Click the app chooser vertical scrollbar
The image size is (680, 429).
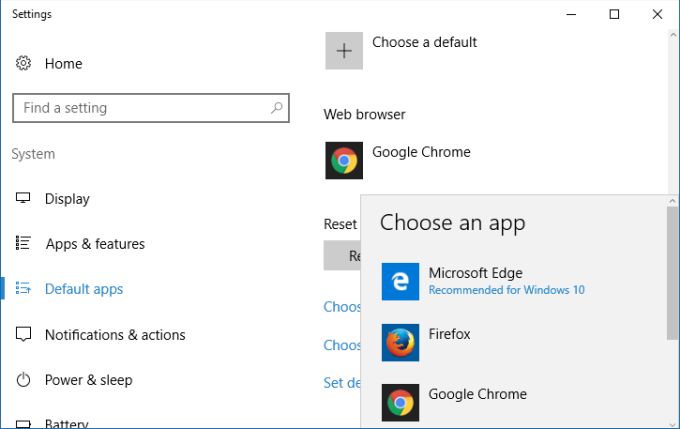point(672,270)
